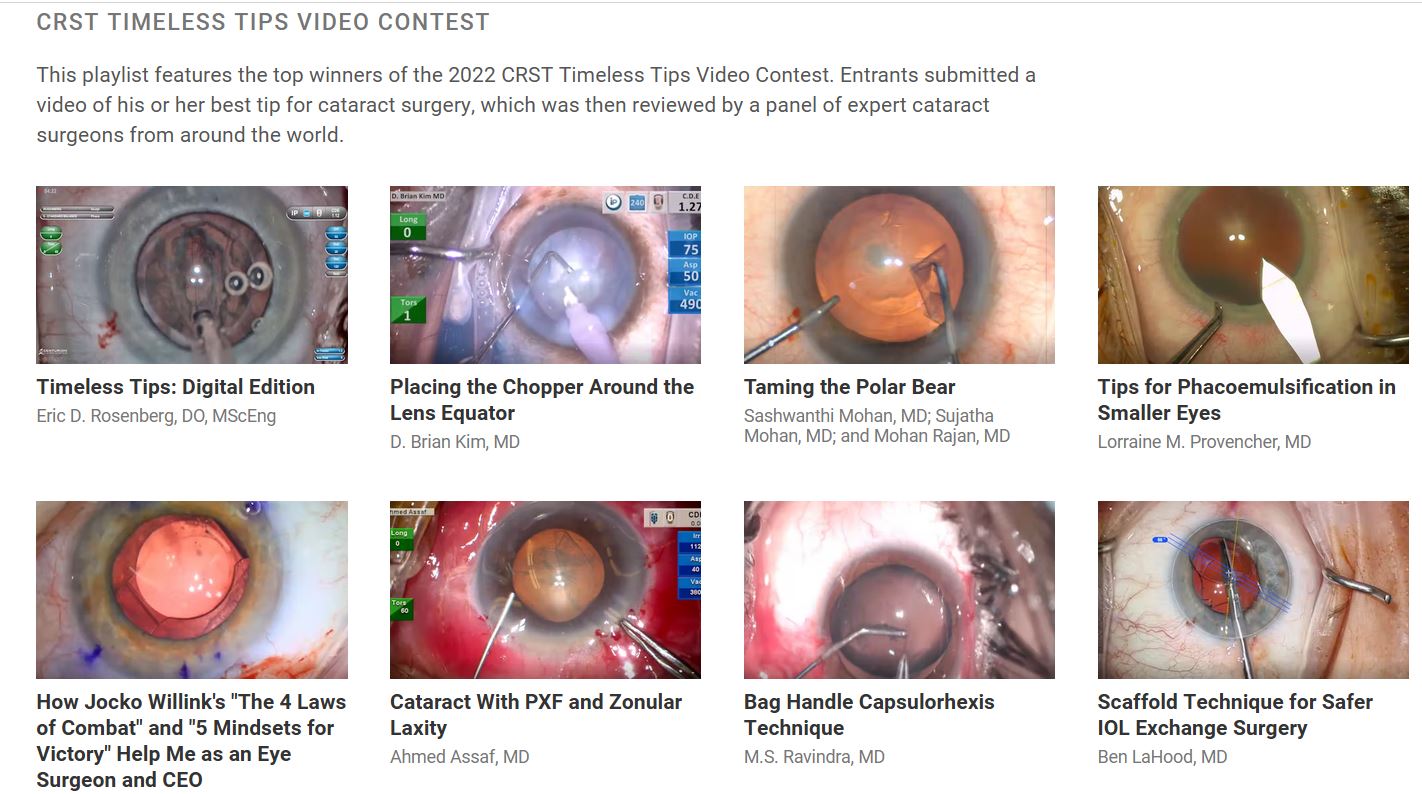Click the Timeless Tips: Digital Edition title
Image resolution: width=1422 pixels, height=794 pixels.
pyautogui.click(x=176, y=387)
